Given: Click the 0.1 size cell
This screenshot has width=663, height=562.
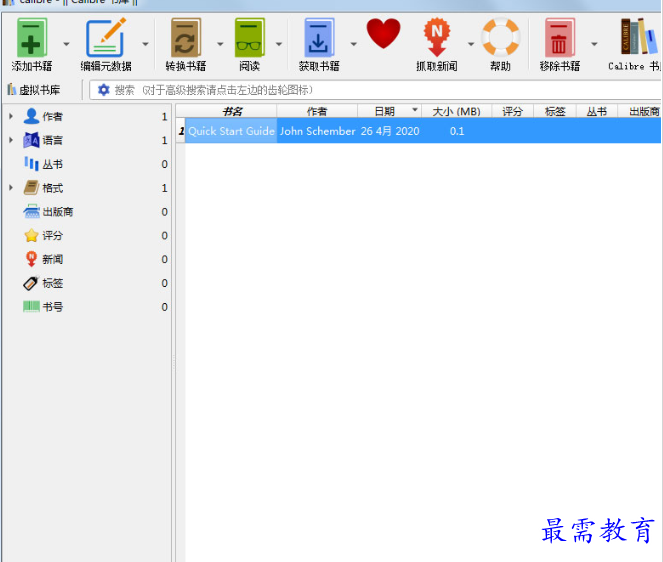Looking at the screenshot, I should [x=457, y=131].
